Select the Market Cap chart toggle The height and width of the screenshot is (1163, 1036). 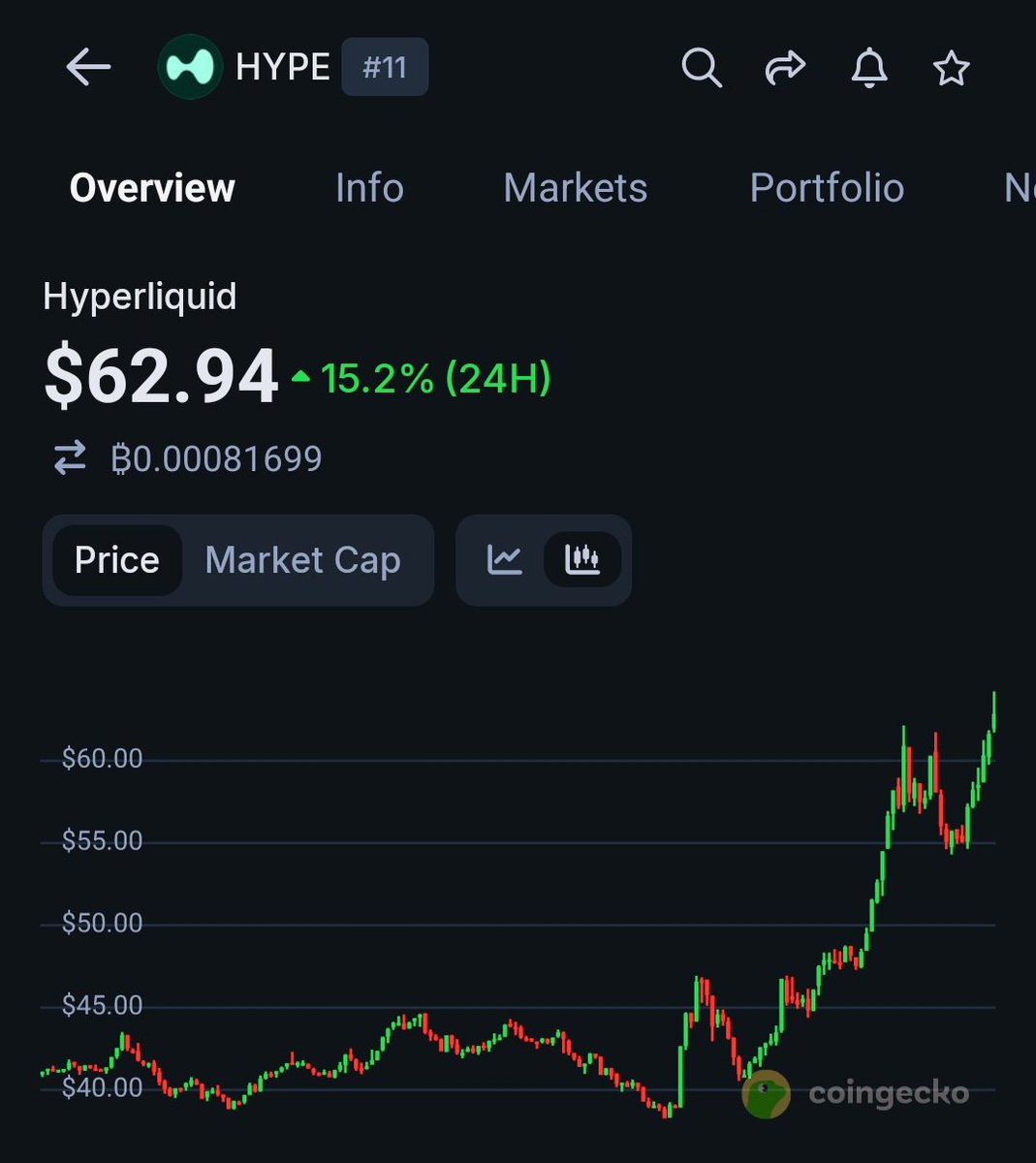coord(302,560)
